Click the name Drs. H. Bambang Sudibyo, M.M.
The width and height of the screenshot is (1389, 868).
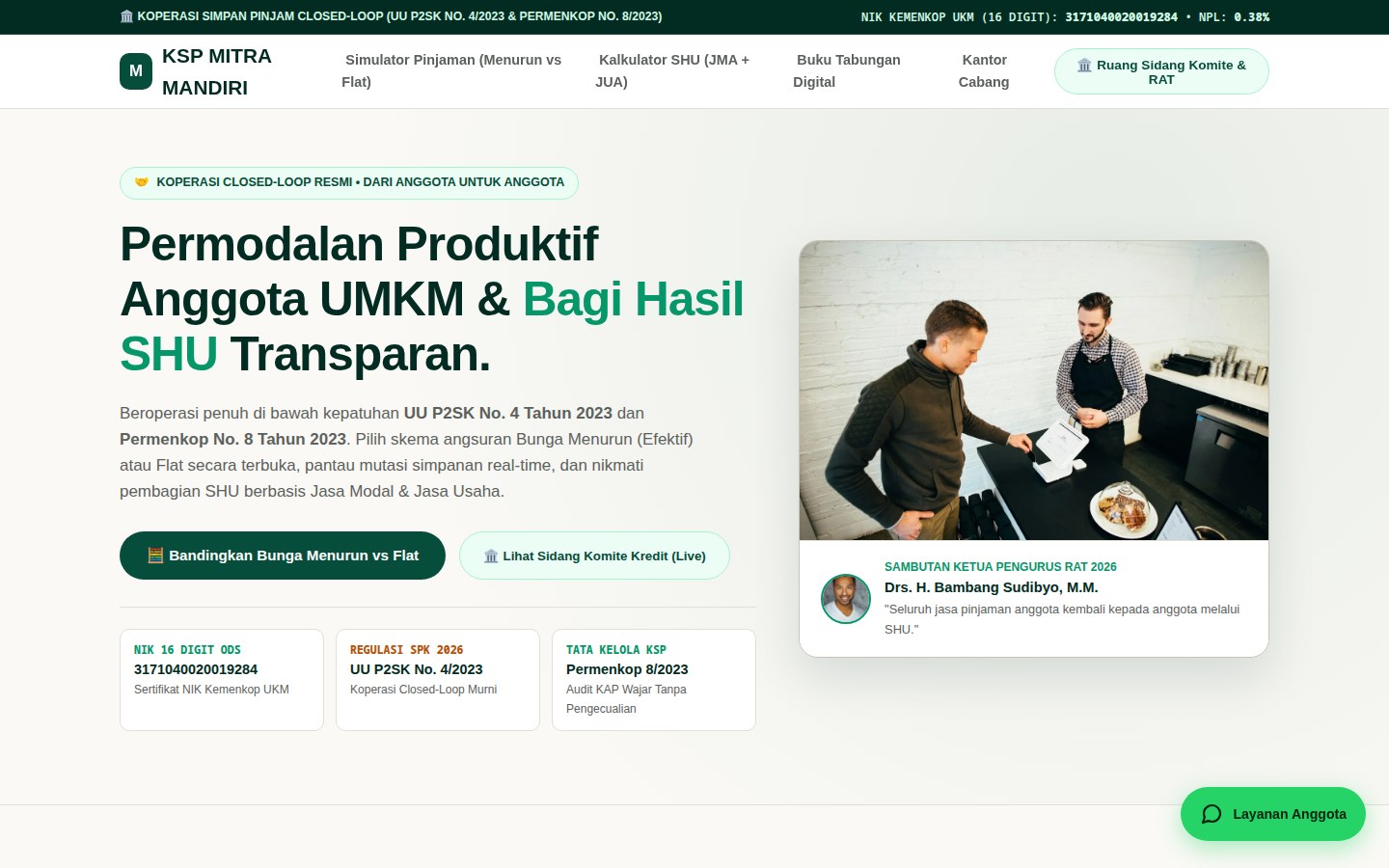992,587
